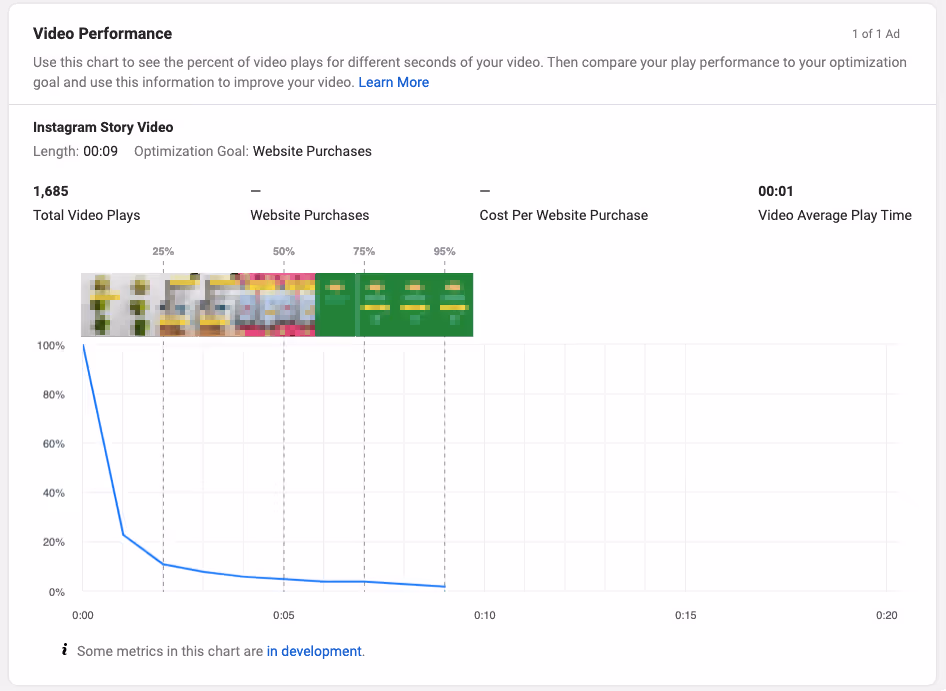Click the retention curve point at one second

point(123,535)
